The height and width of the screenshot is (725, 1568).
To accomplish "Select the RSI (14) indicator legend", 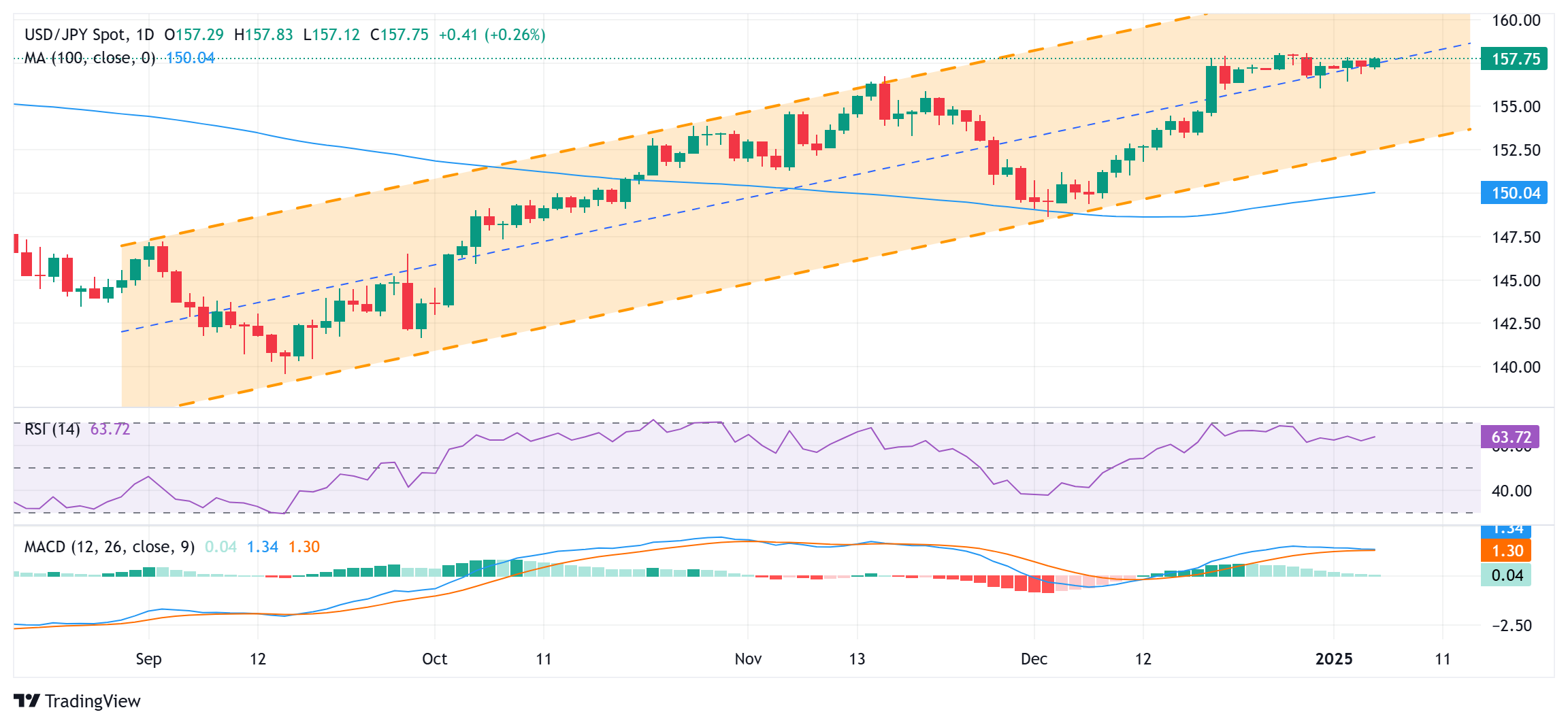I will tap(52, 429).
